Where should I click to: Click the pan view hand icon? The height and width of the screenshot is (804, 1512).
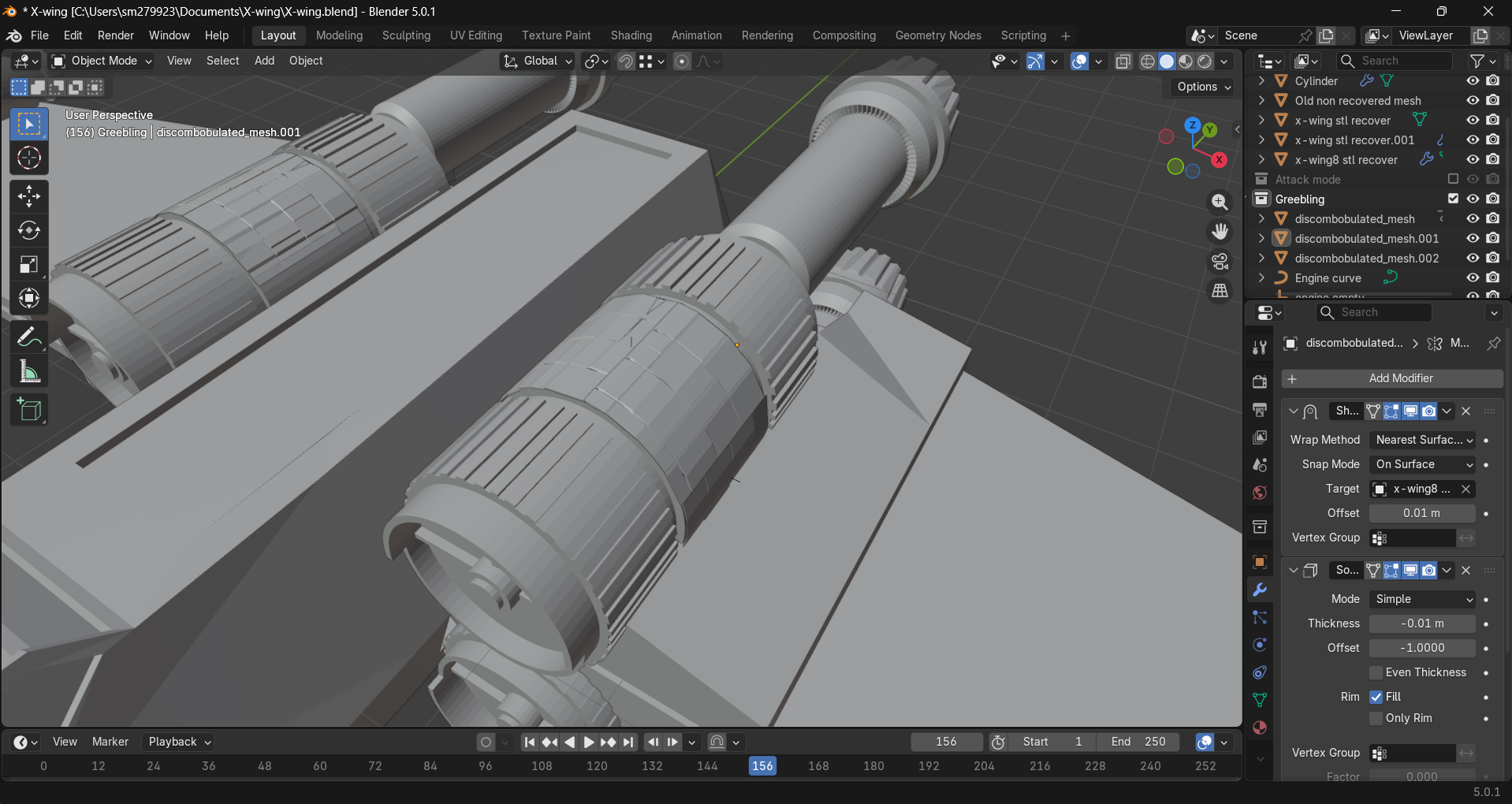tap(1220, 231)
